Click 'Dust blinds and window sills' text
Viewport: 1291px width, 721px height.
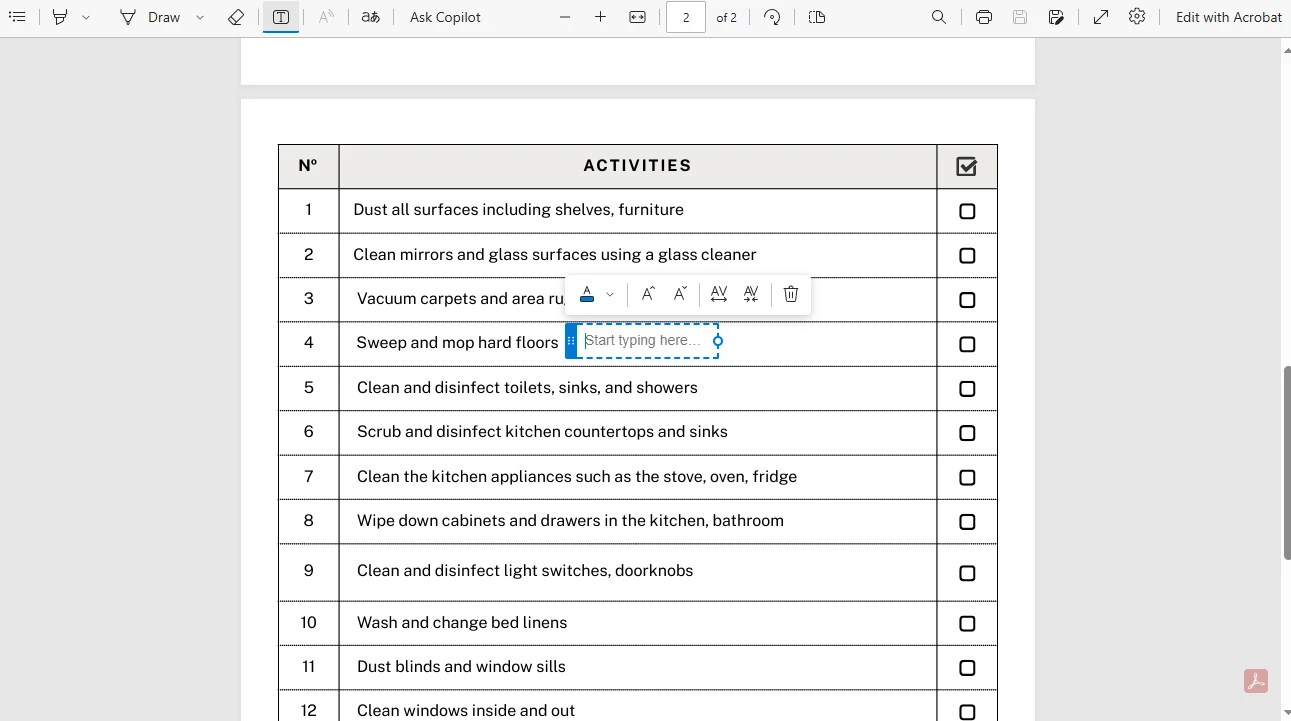point(461,666)
